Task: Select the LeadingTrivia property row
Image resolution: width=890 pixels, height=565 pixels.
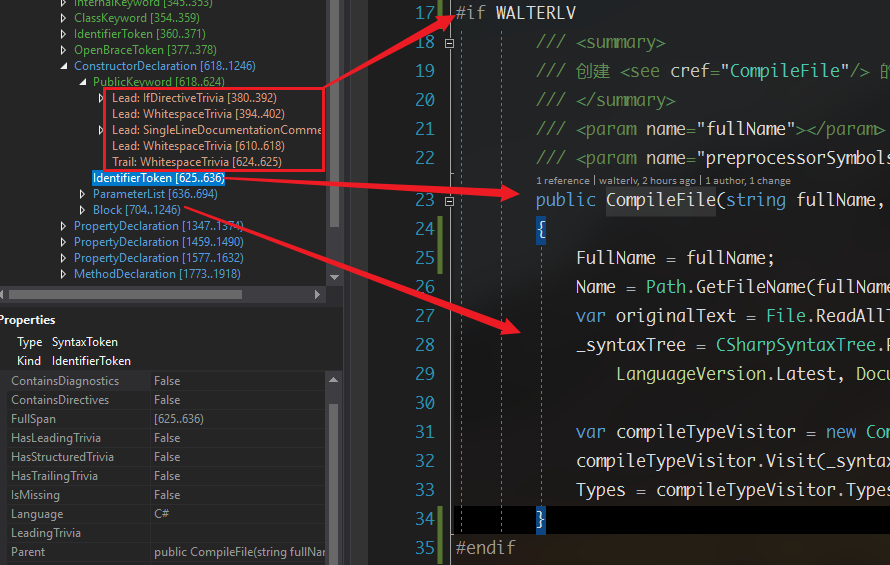Action: pos(165,533)
